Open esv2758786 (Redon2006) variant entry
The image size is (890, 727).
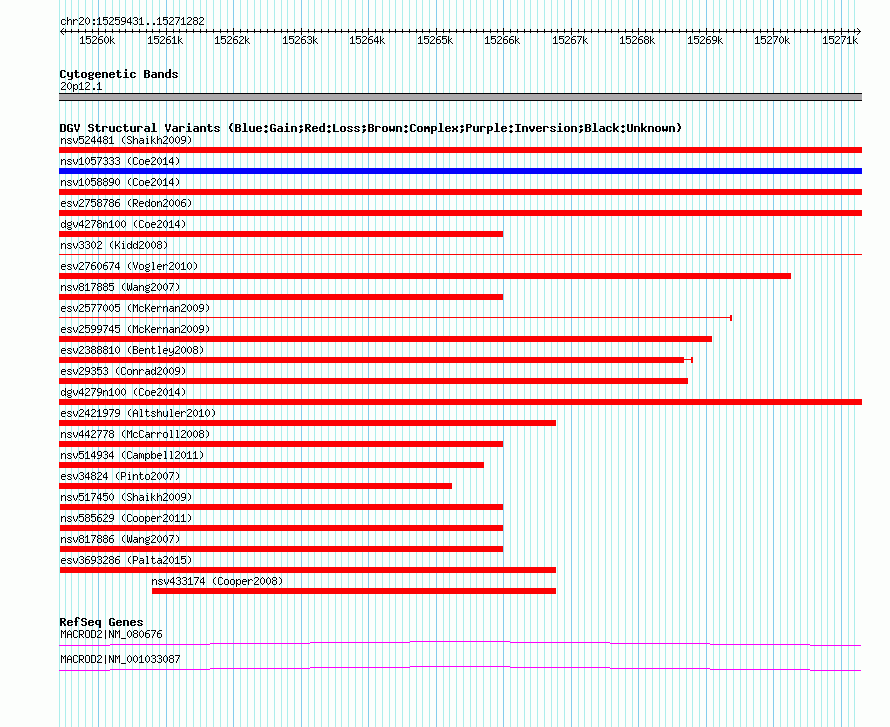click(x=126, y=203)
